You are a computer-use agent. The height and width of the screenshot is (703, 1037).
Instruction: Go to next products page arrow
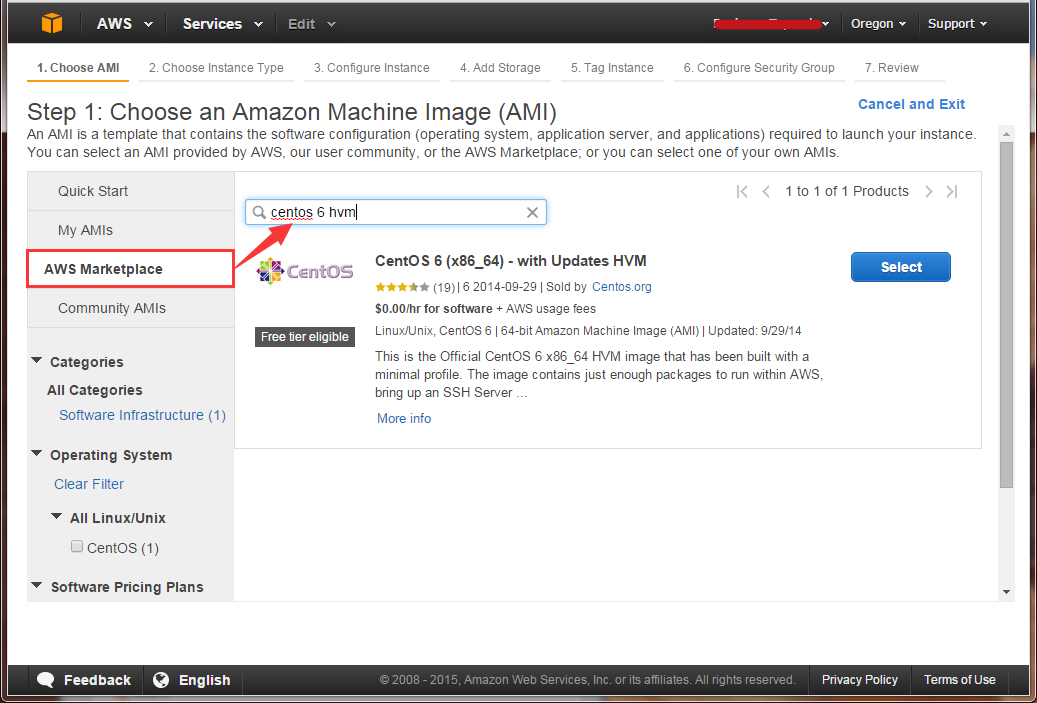(x=929, y=192)
